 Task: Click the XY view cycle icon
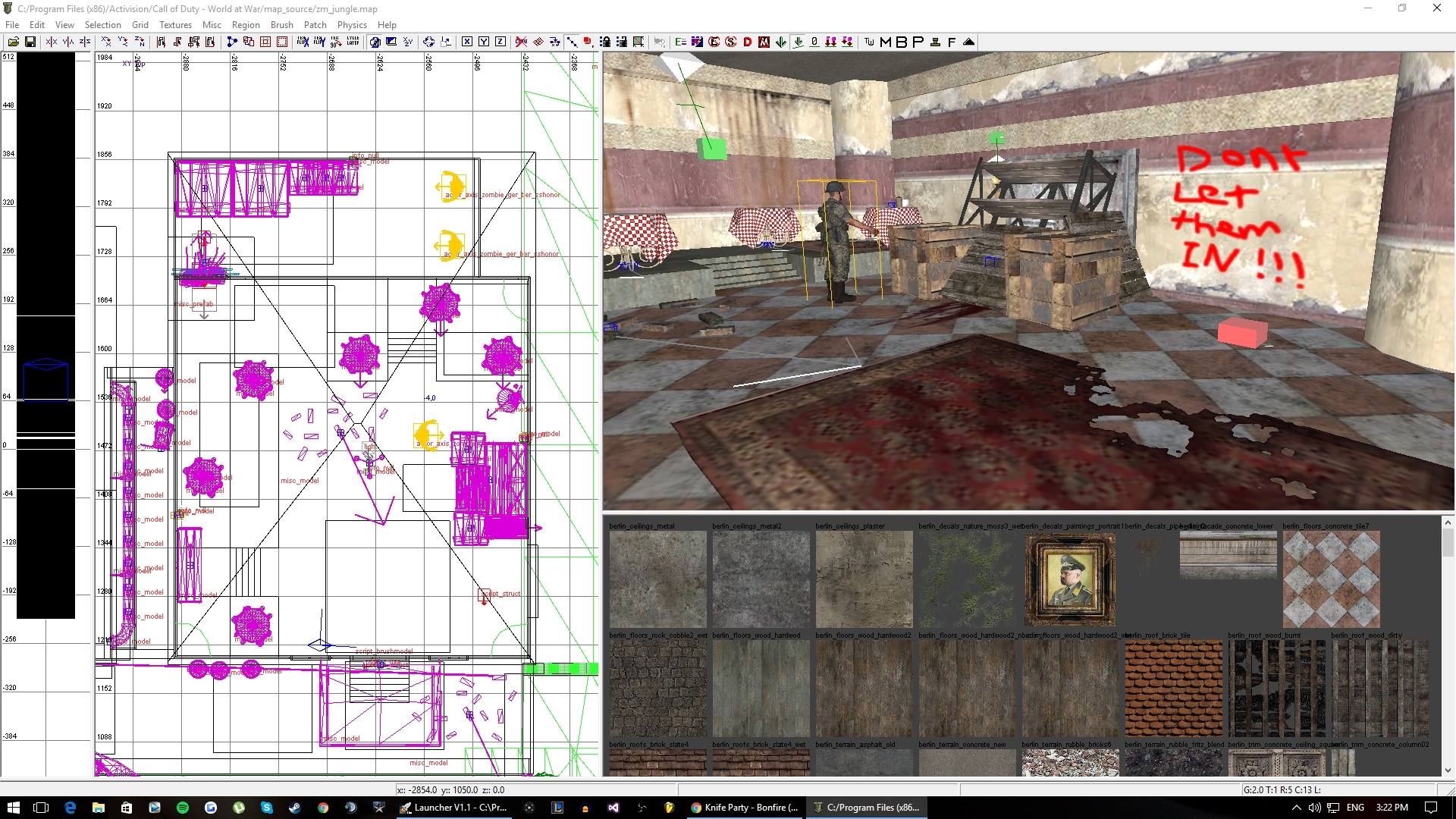coord(408,42)
